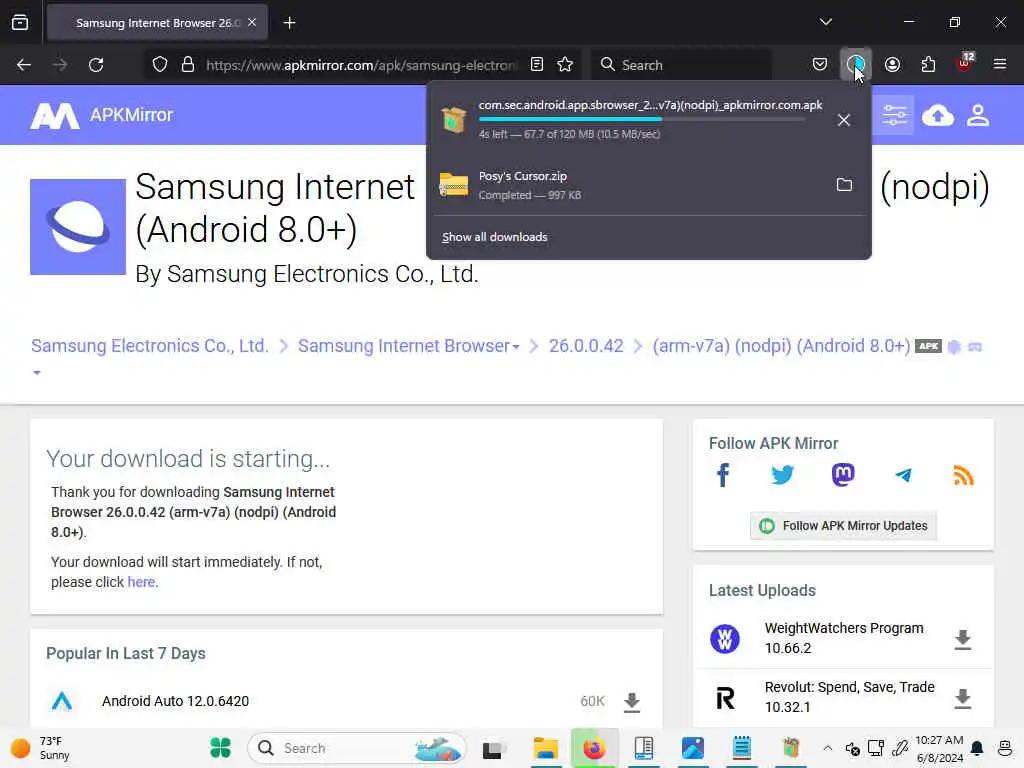
Task: Show hidden system tray icons
Action: [x=827, y=748]
